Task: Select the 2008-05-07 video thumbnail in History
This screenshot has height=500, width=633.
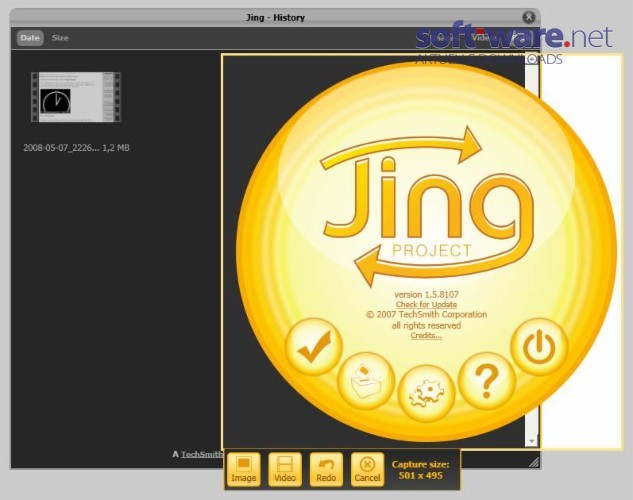Action: point(76,97)
